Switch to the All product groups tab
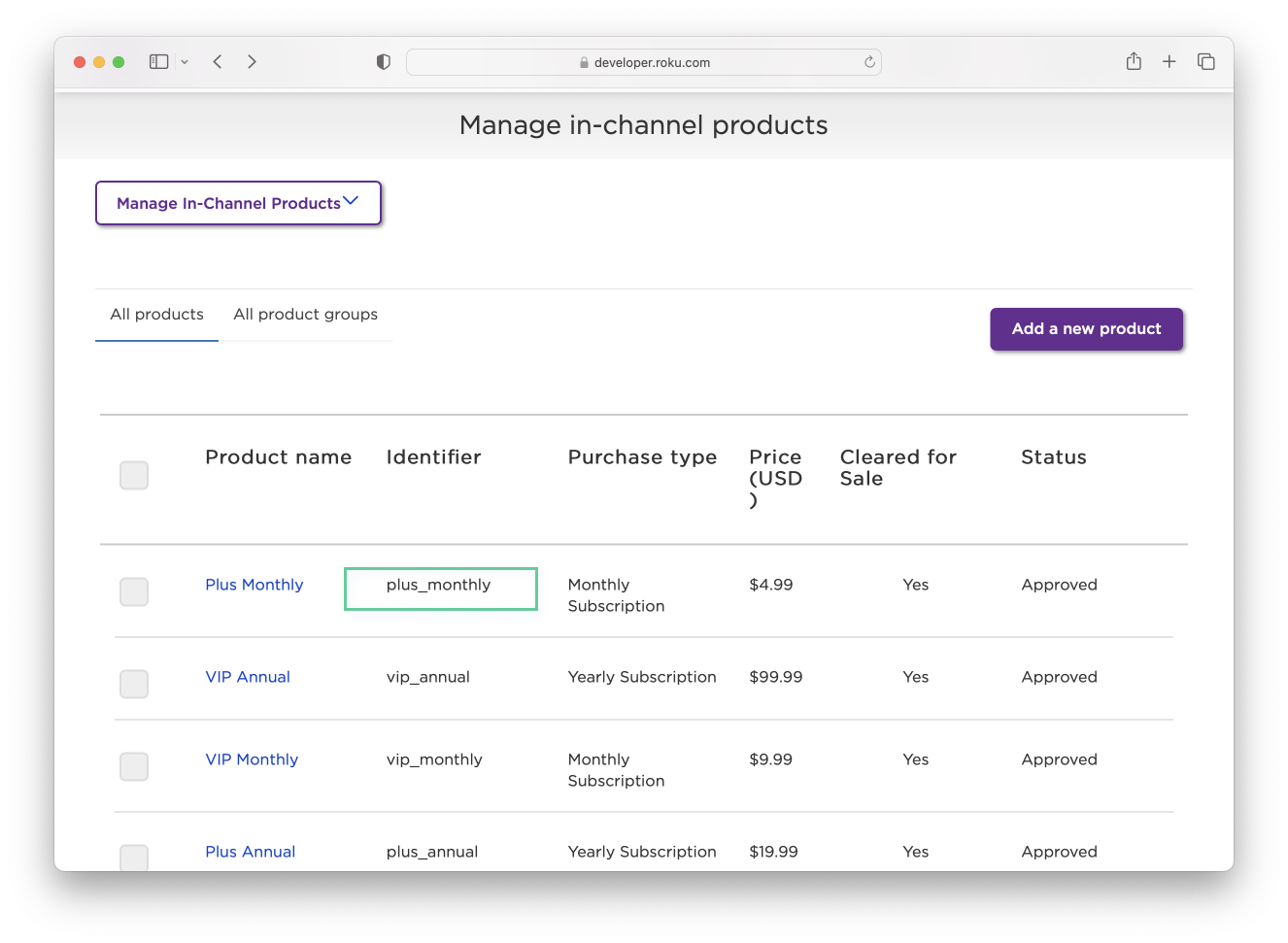This screenshot has width=1288, height=943. click(305, 315)
